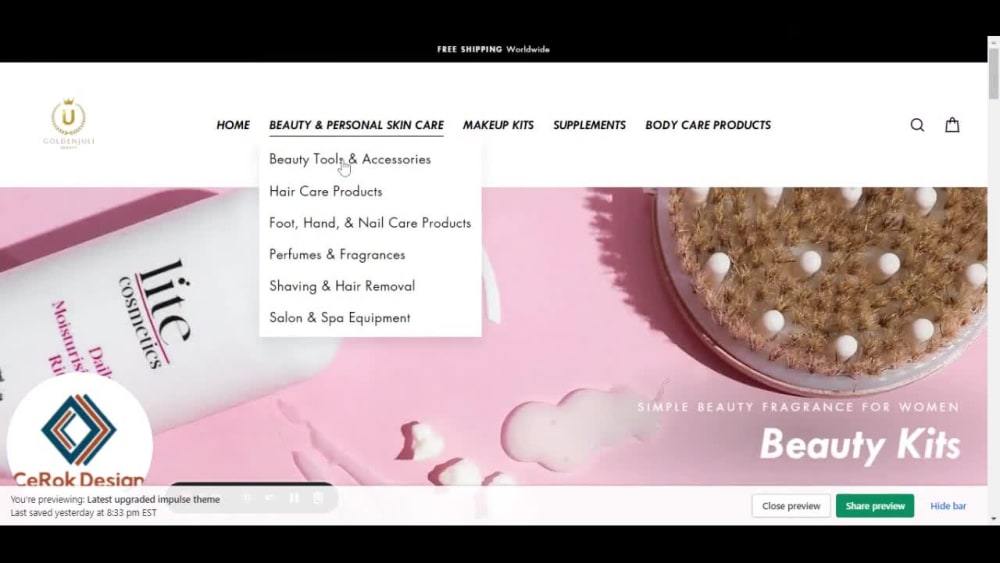The width and height of the screenshot is (1000, 563).
Task: Open Body Care Products menu item
Action: tap(708, 125)
